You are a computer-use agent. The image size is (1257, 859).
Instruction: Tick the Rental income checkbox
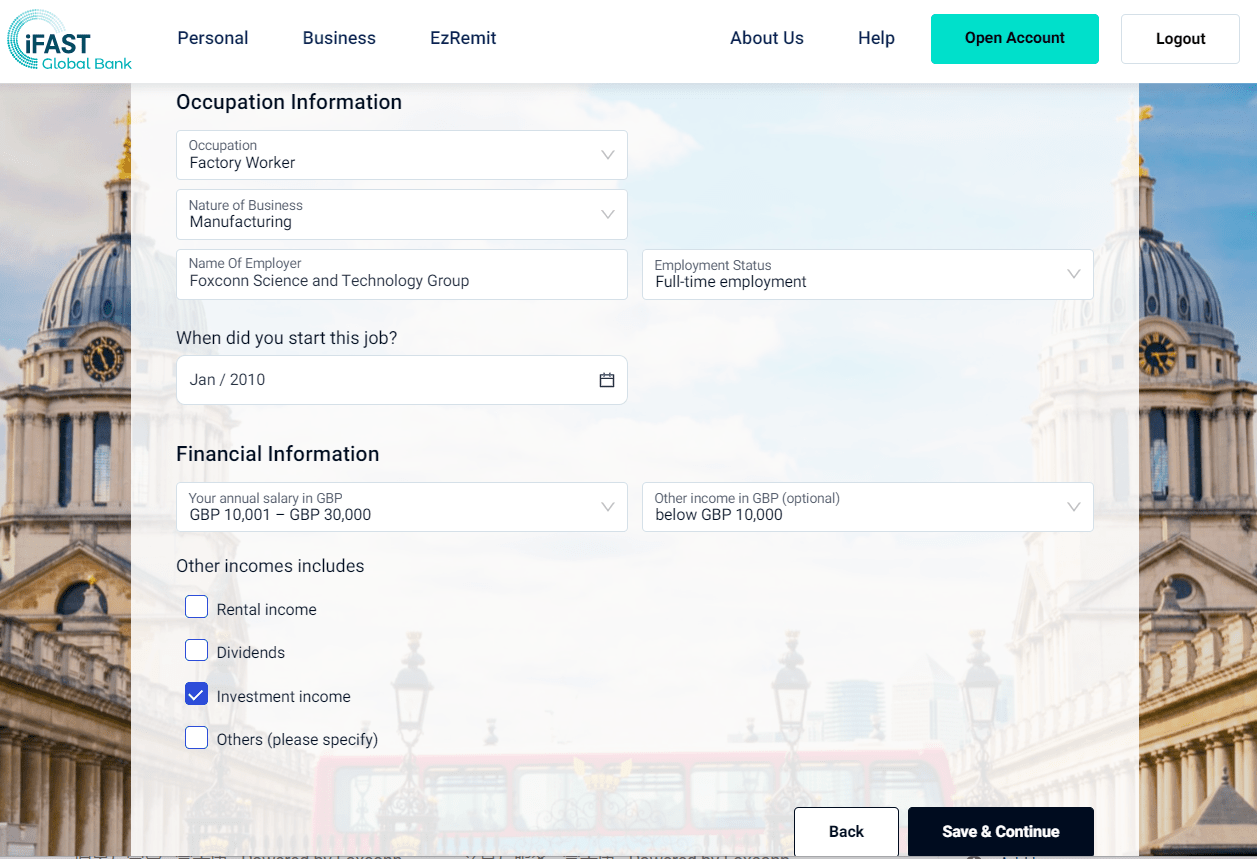pyautogui.click(x=197, y=607)
